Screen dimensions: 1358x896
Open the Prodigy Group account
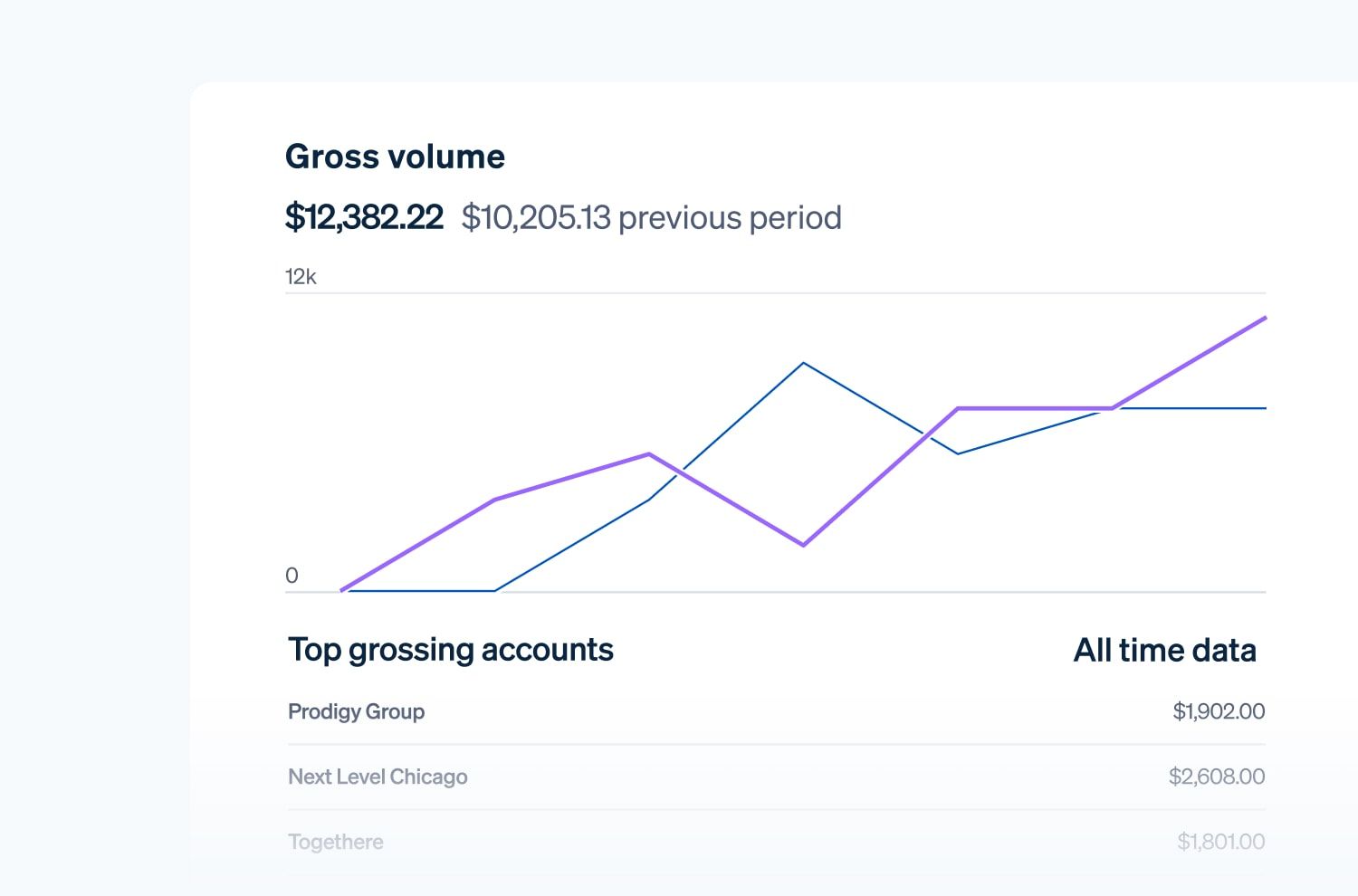356,711
